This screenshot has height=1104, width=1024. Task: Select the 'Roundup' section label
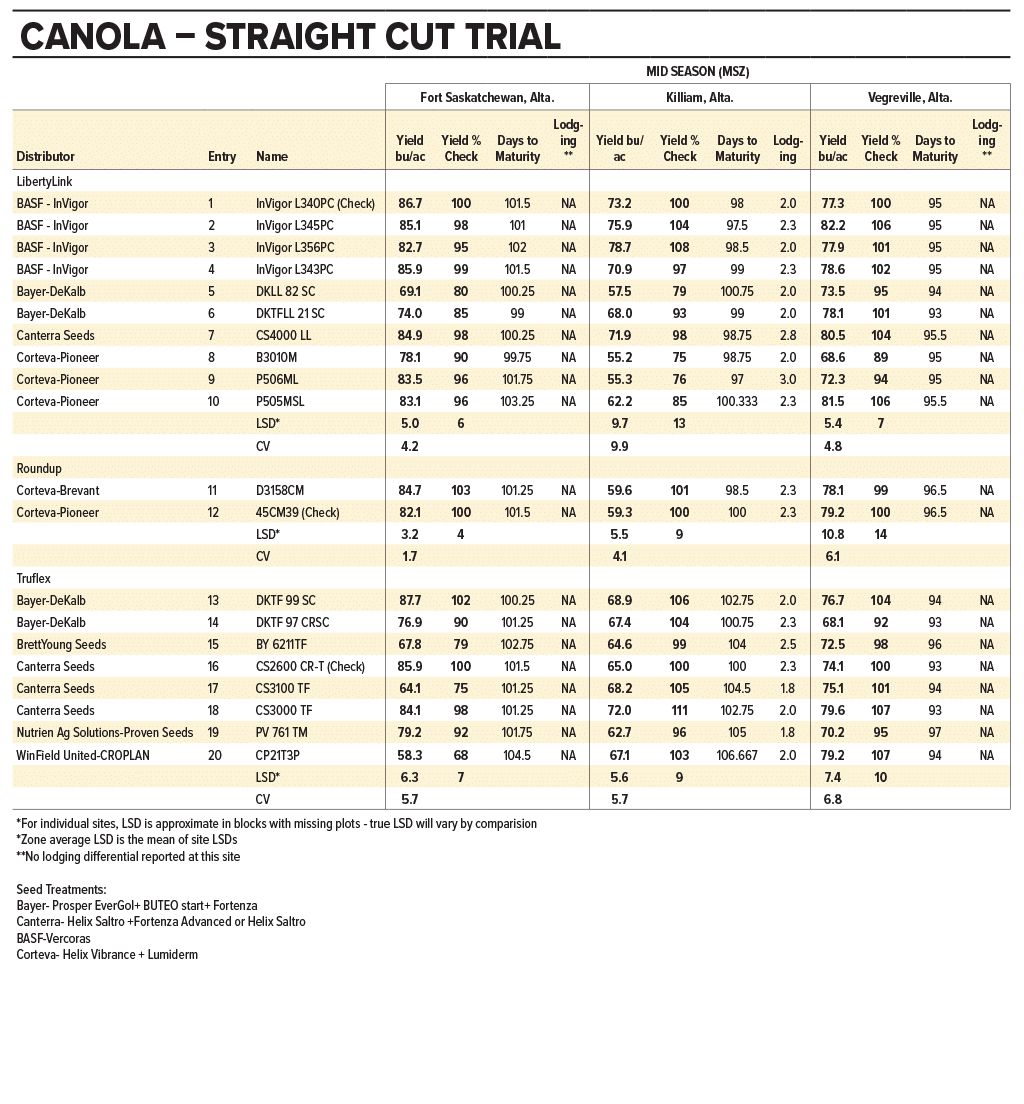(x=39, y=468)
